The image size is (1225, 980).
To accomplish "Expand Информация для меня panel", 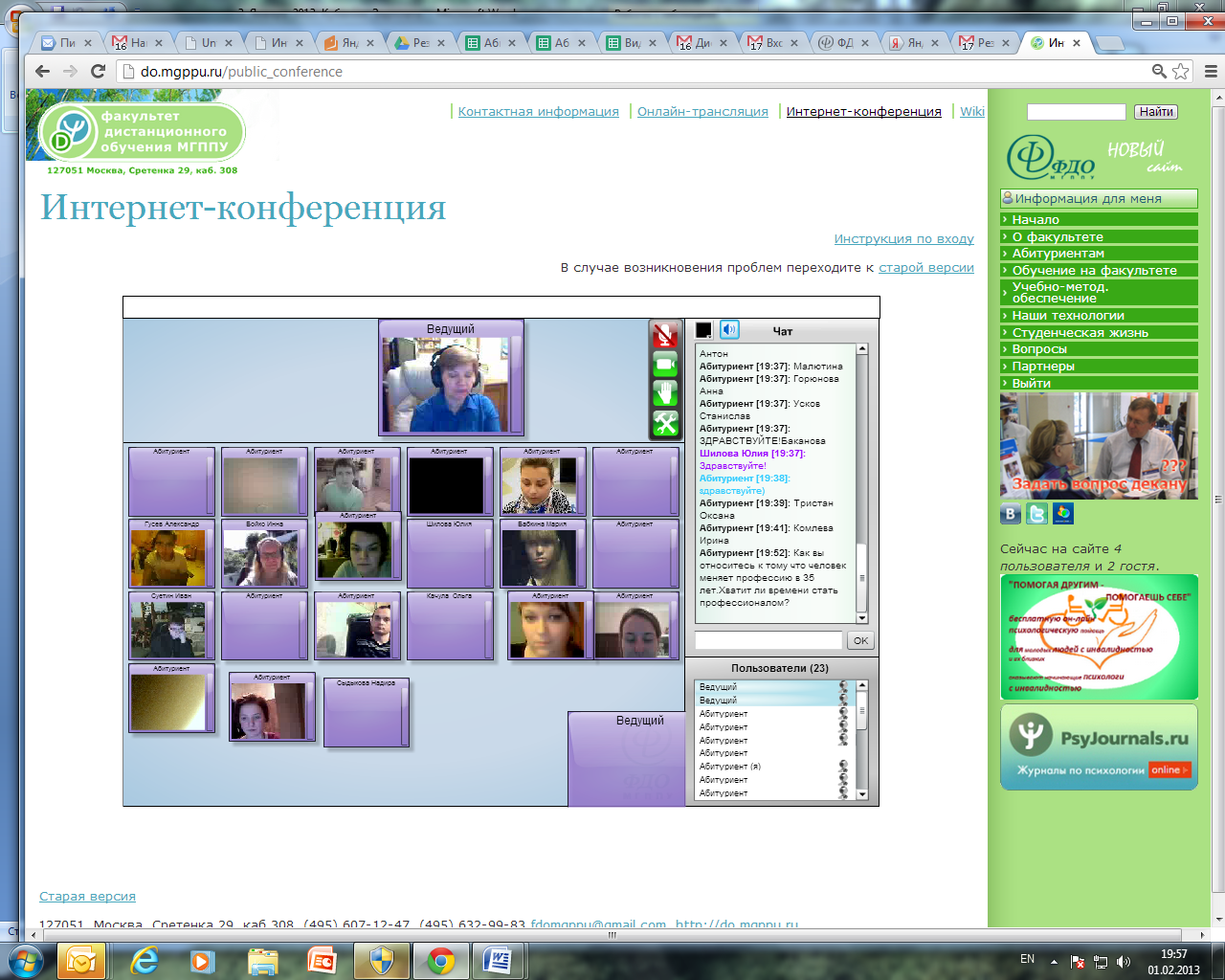I will pos(1099,198).
